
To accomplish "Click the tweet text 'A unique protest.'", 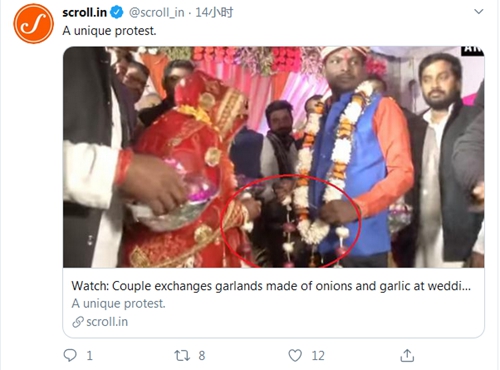I will pos(109,31).
